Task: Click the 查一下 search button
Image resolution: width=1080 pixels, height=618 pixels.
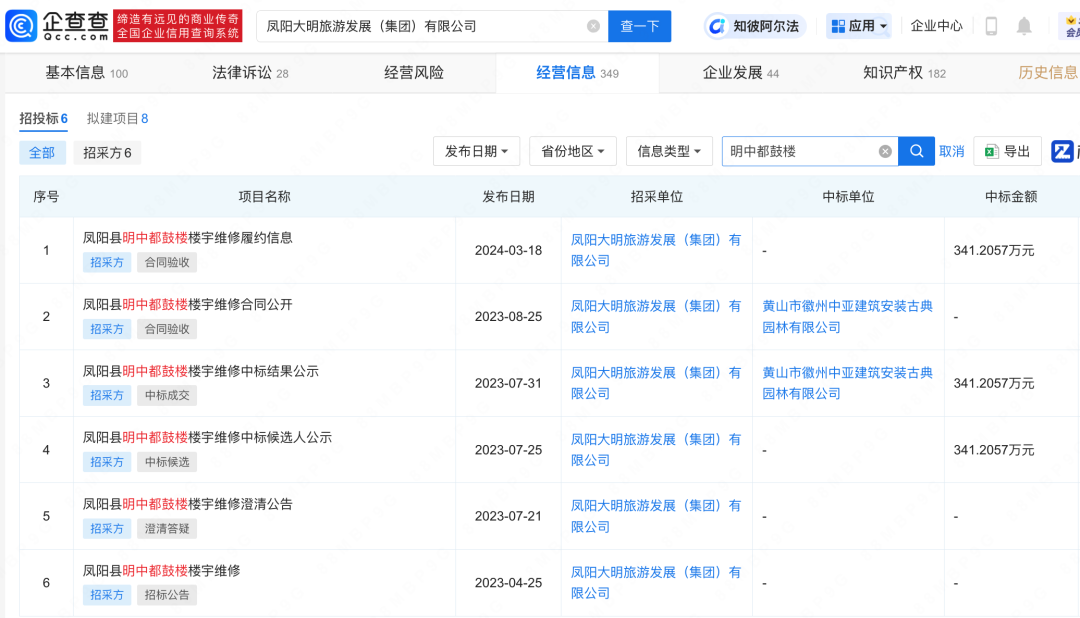Action: [x=639, y=26]
